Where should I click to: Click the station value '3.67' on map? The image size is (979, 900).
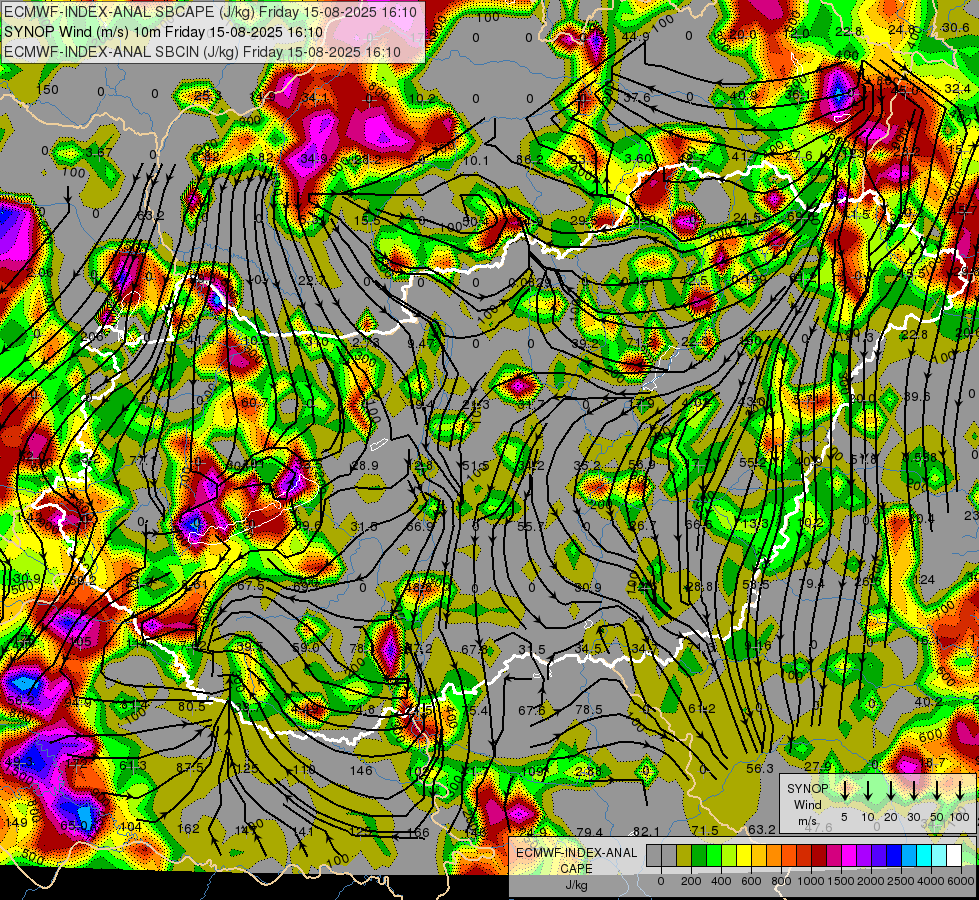coord(99,152)
